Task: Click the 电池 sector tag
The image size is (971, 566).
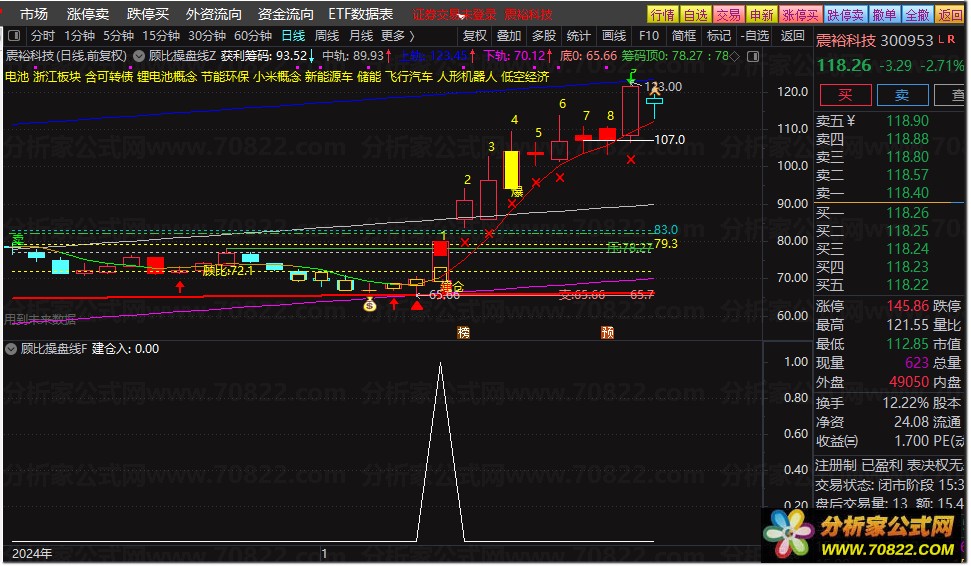Action: [x=17, y=77]
